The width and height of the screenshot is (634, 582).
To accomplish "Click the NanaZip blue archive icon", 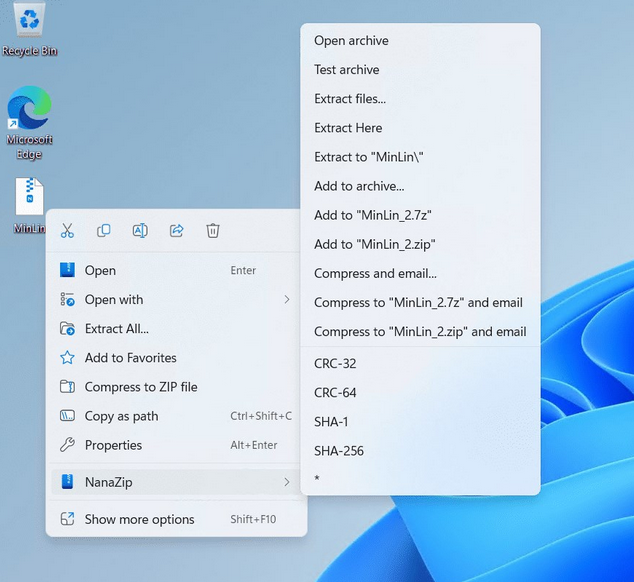I will tap(67, 482).
